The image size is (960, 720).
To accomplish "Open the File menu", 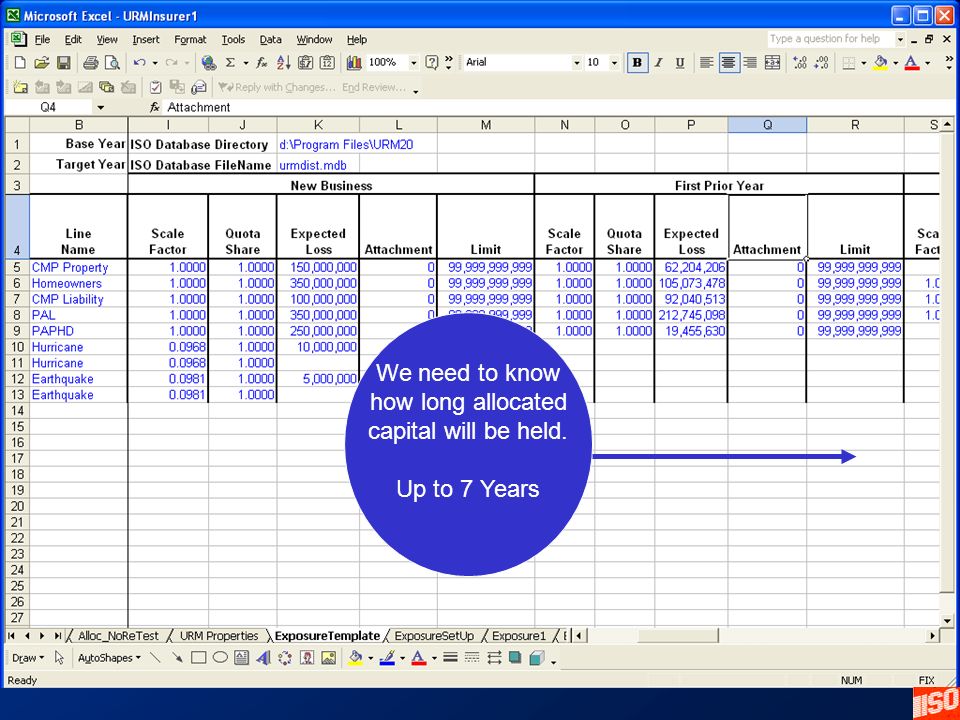I will [x=42, y=40].
